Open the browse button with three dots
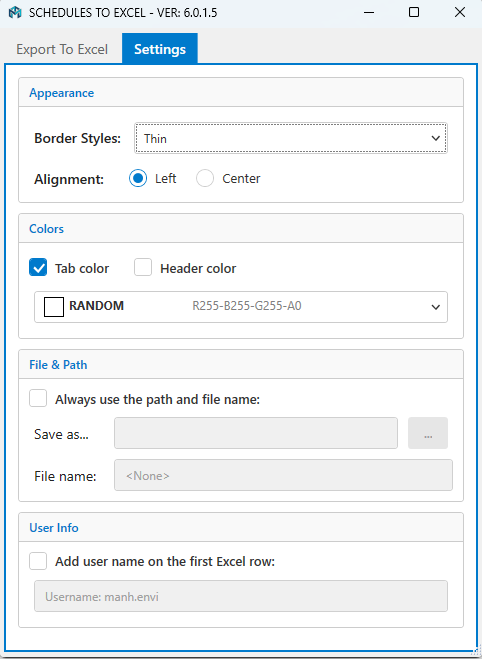The height and width of the screenshot is (659, 482). point(428,433)
